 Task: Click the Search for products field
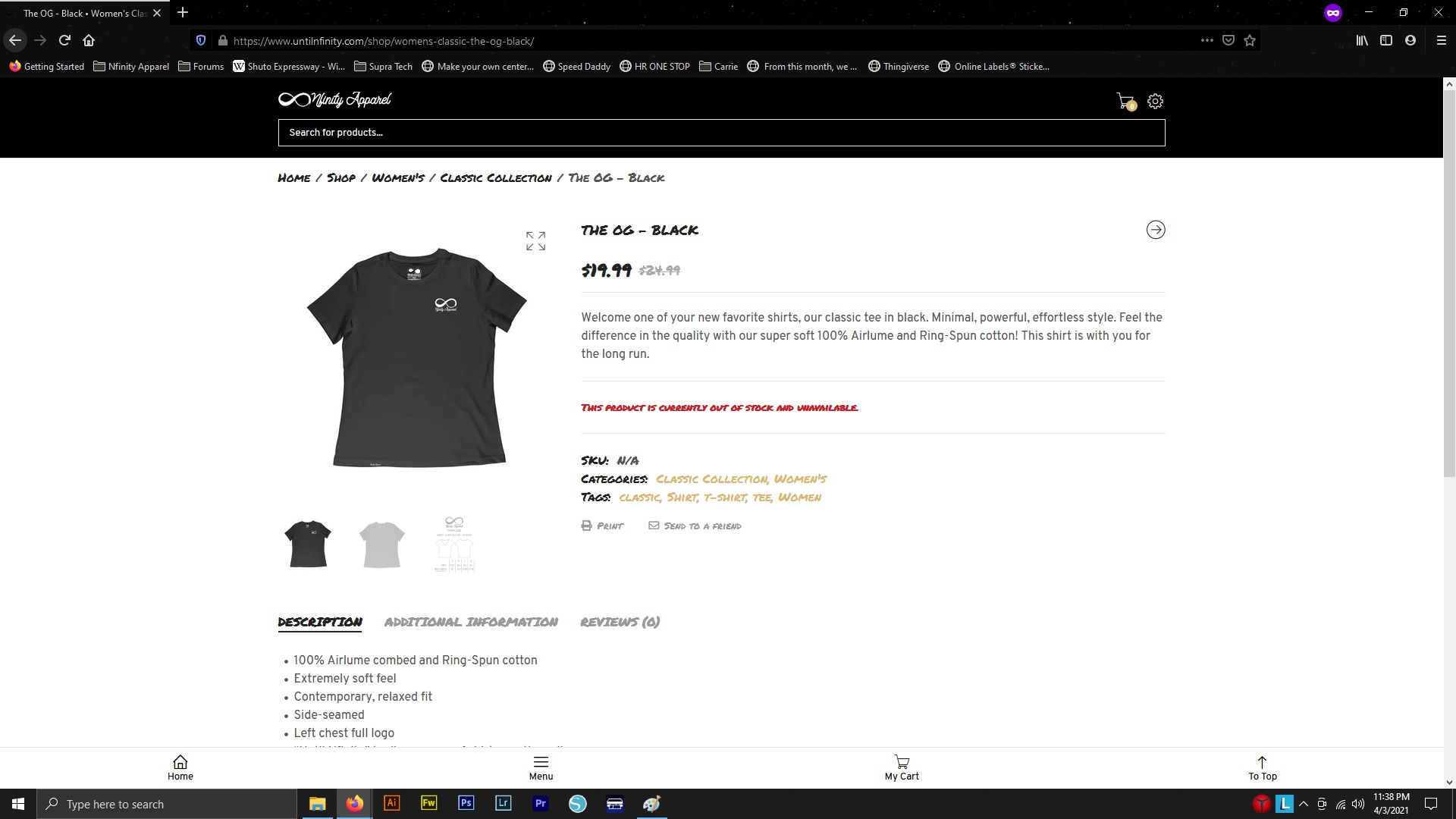coord(721,133)
